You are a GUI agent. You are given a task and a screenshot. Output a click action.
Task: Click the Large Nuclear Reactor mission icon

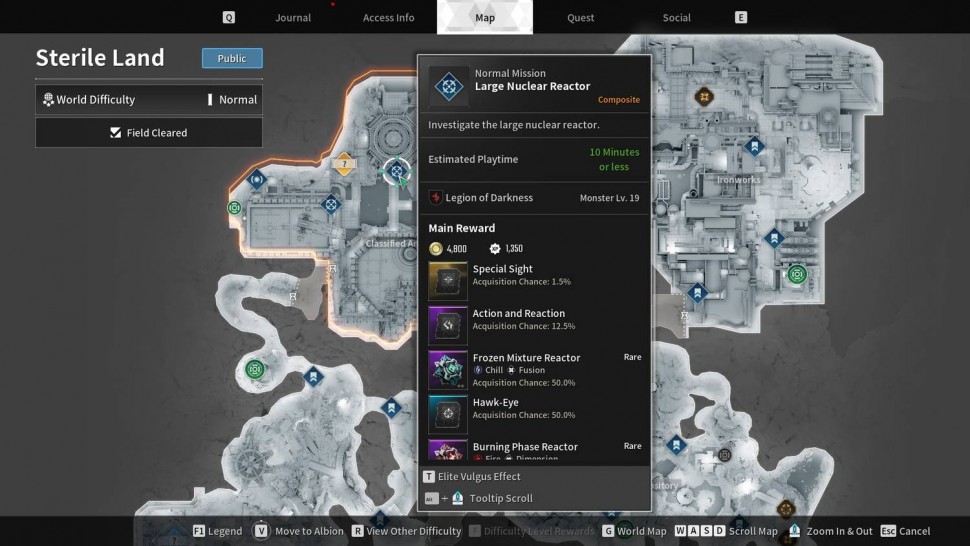448,87
